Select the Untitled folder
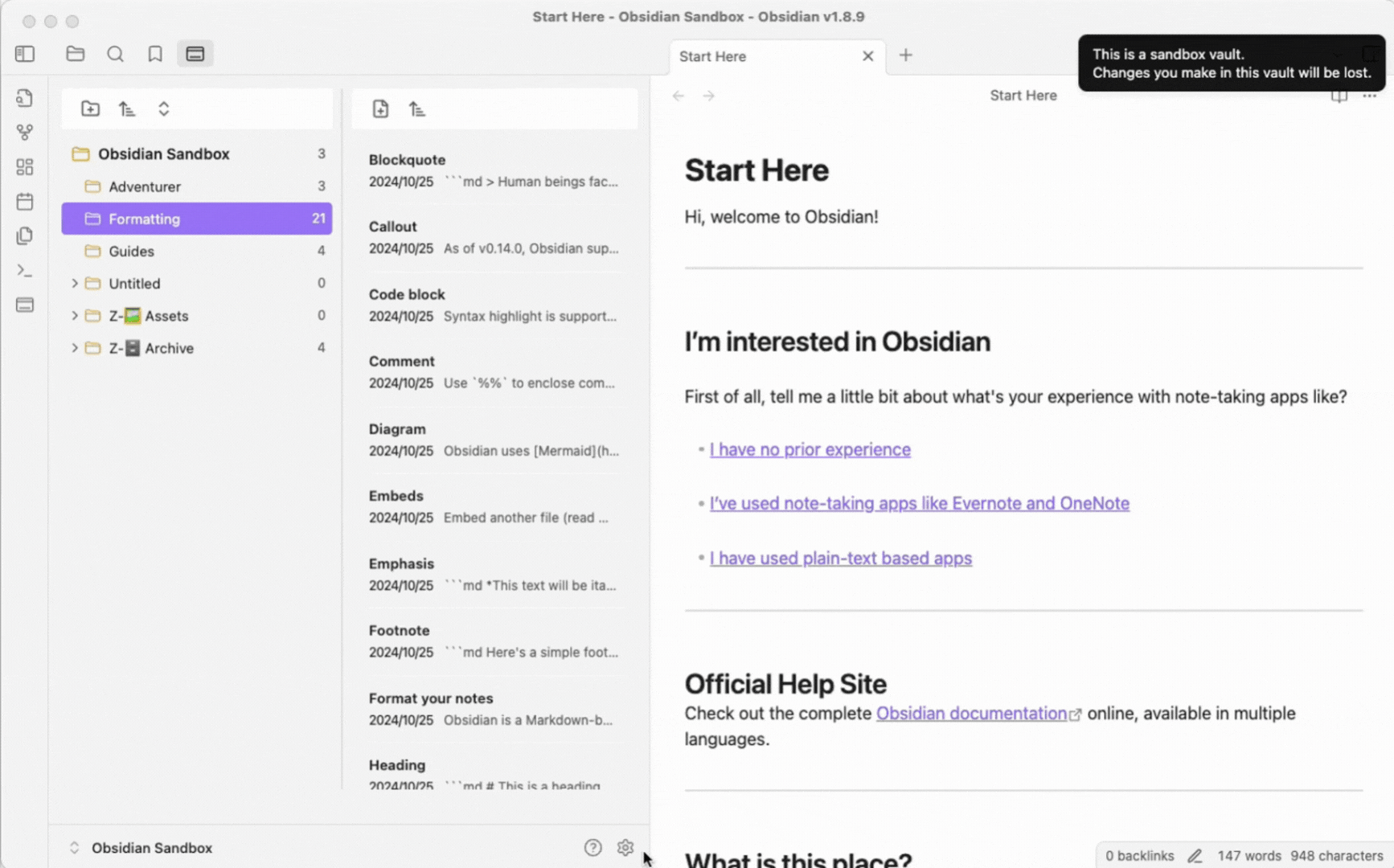 pos(197,283)
